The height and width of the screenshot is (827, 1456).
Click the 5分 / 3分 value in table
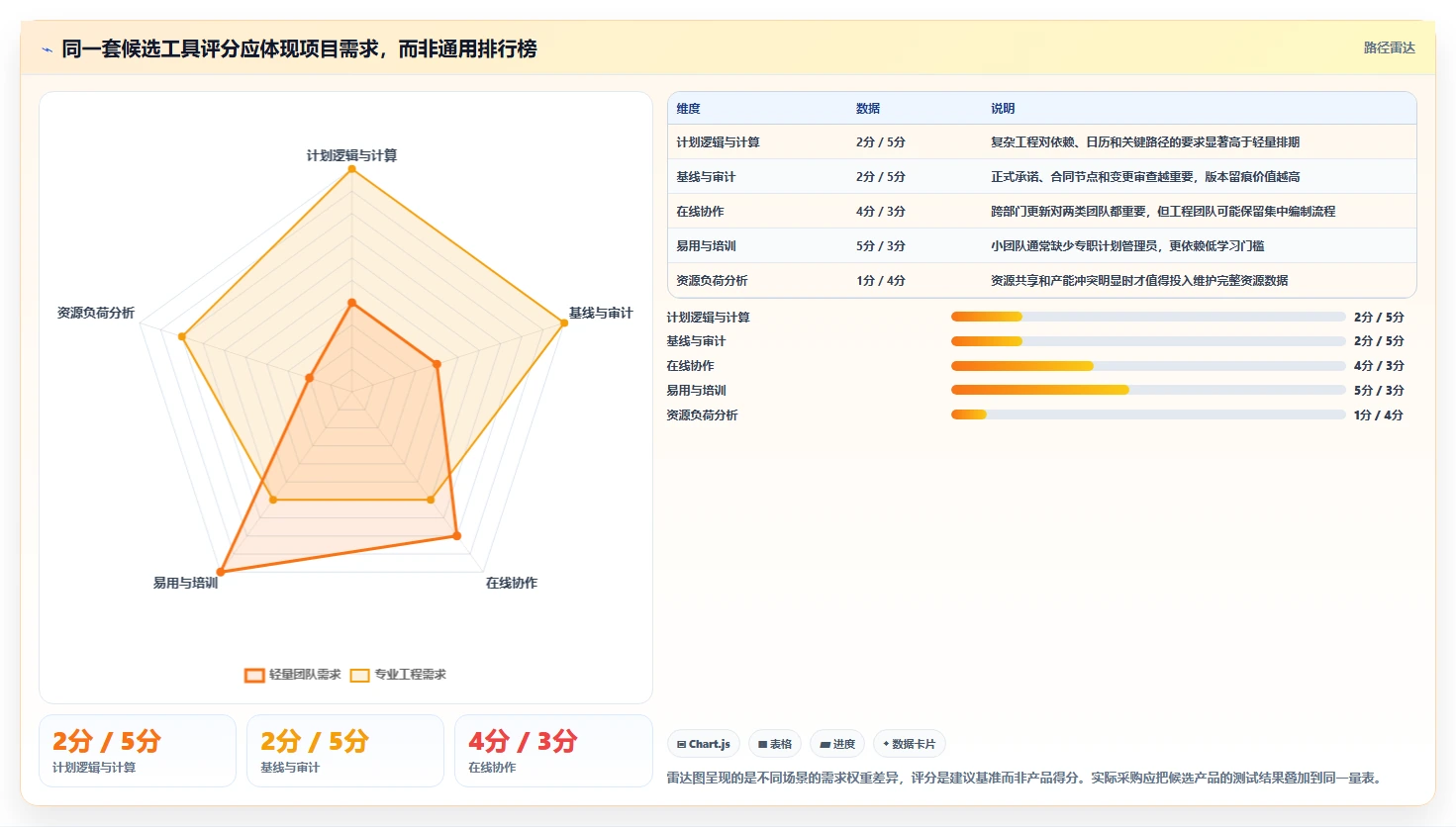(x=881, y=246)
